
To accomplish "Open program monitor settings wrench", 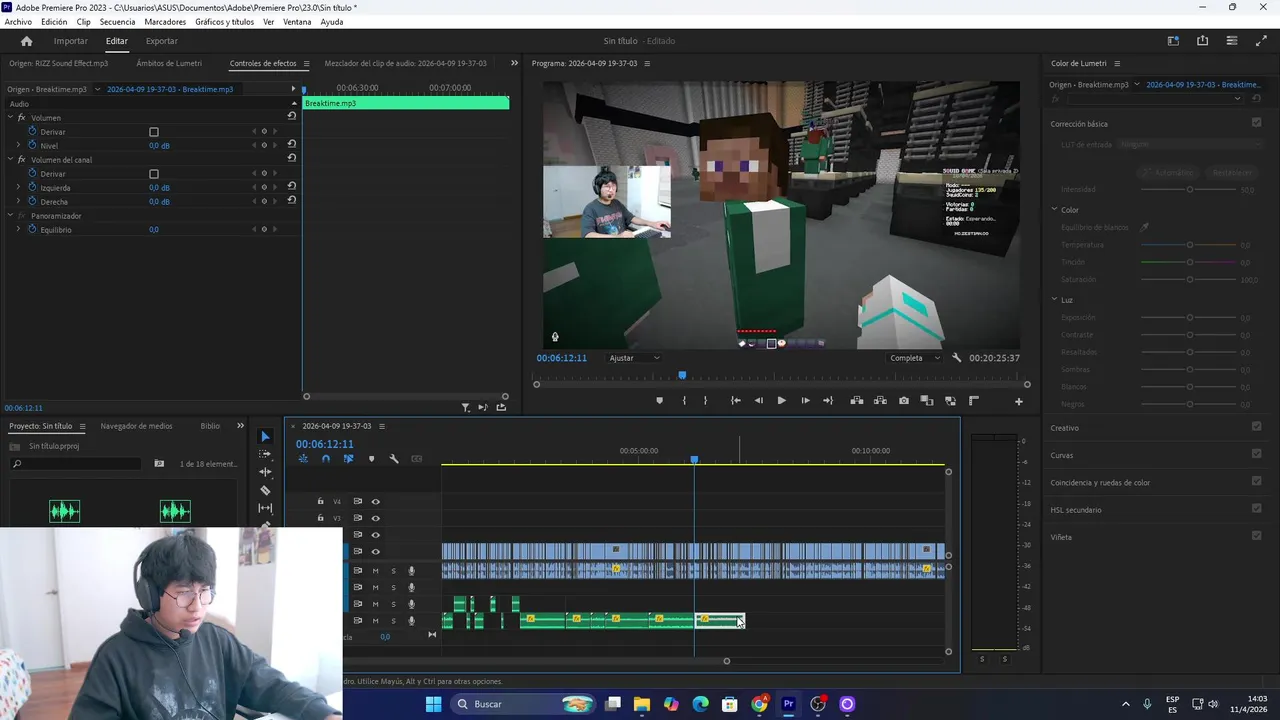I will point(957,358).
